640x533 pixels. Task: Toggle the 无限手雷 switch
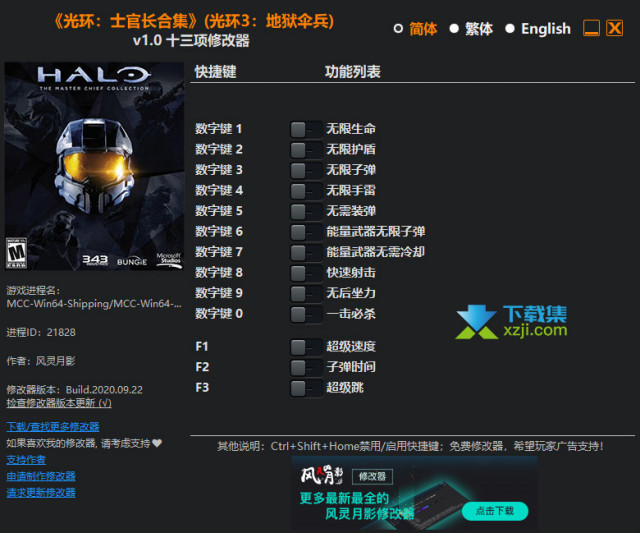[306, 191]
